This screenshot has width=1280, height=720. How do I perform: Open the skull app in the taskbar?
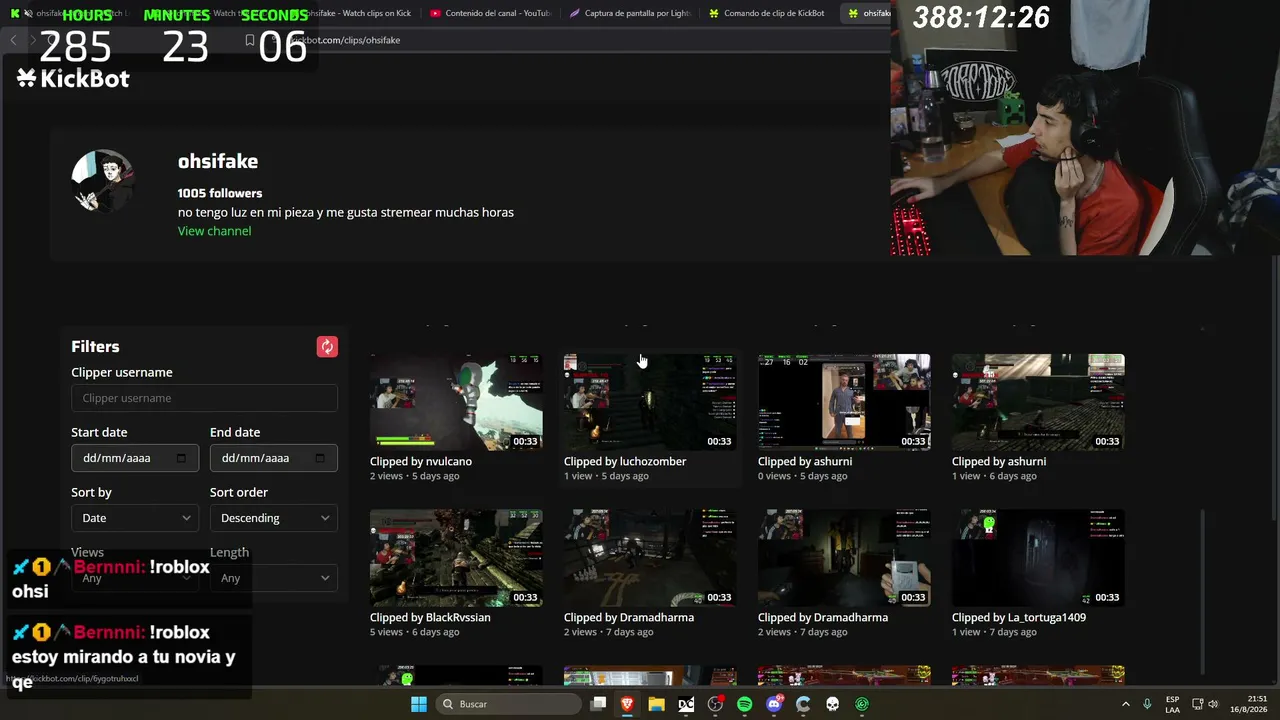tap(832, 704)
